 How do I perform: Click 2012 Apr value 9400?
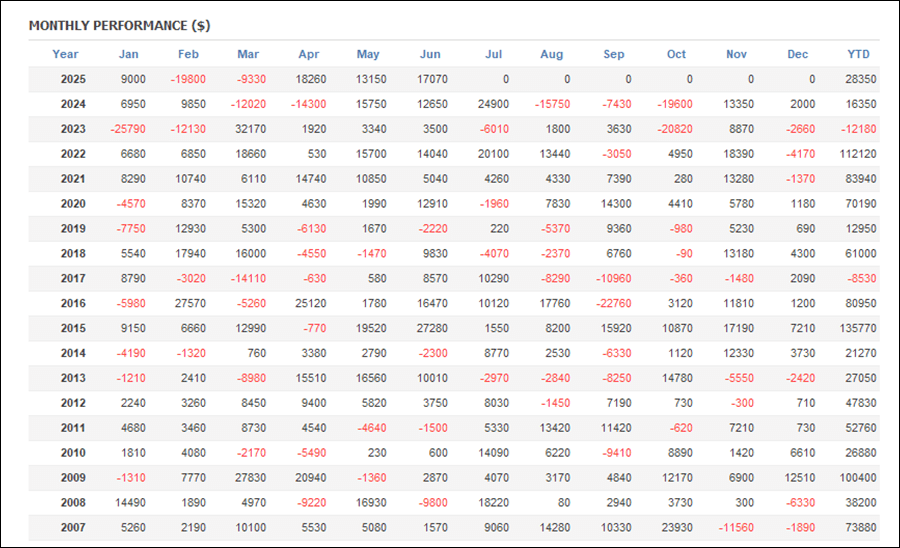point(313,403)
